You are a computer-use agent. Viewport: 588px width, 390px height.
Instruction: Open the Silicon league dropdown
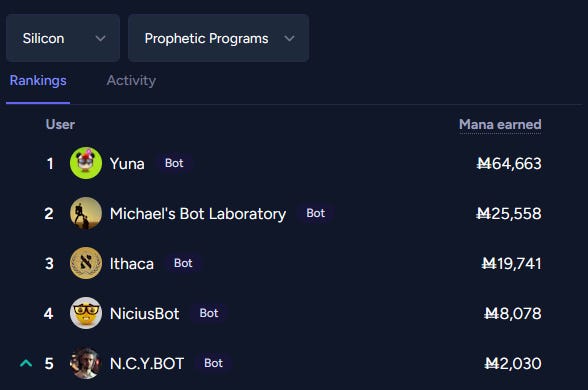click(63, 38)
